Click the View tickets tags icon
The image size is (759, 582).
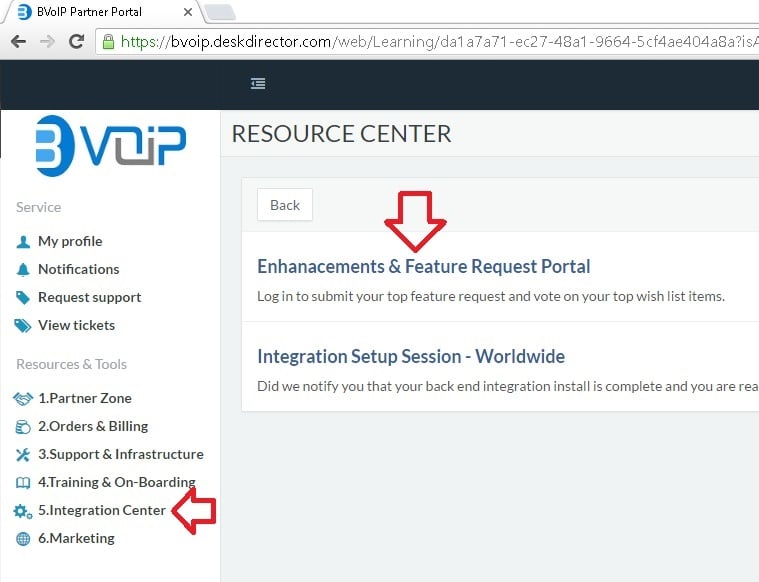coord(23,325)
